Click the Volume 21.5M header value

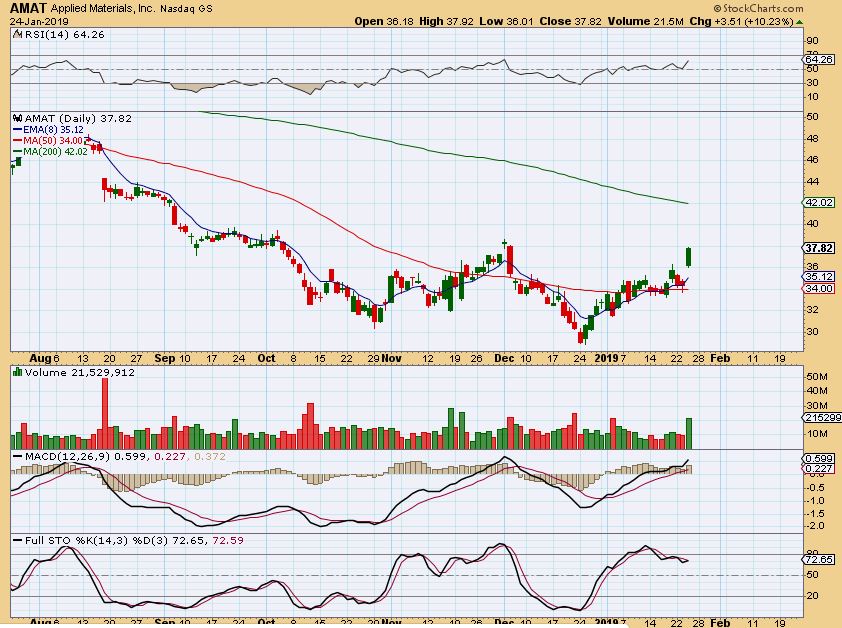[x=645, y=21]
